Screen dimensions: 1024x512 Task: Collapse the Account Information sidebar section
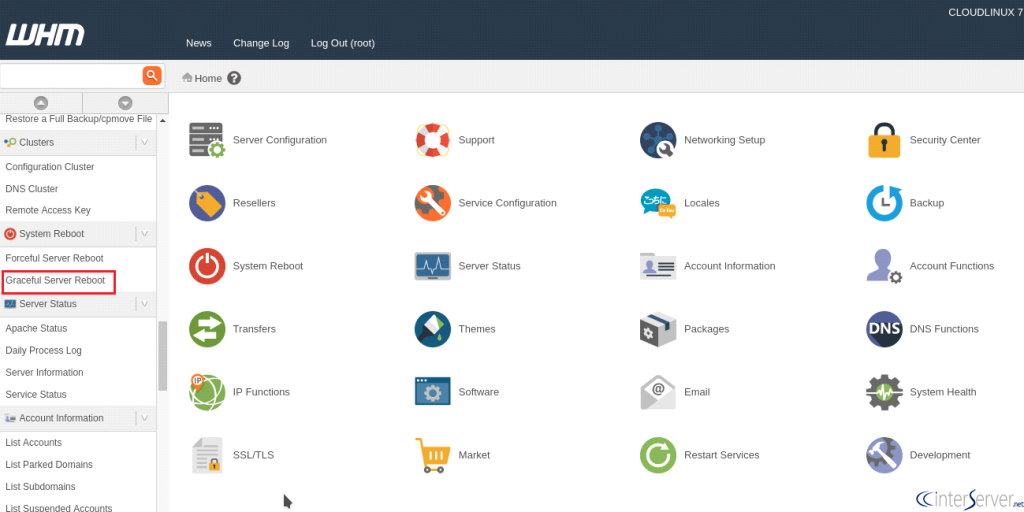[x=145, y=419]
